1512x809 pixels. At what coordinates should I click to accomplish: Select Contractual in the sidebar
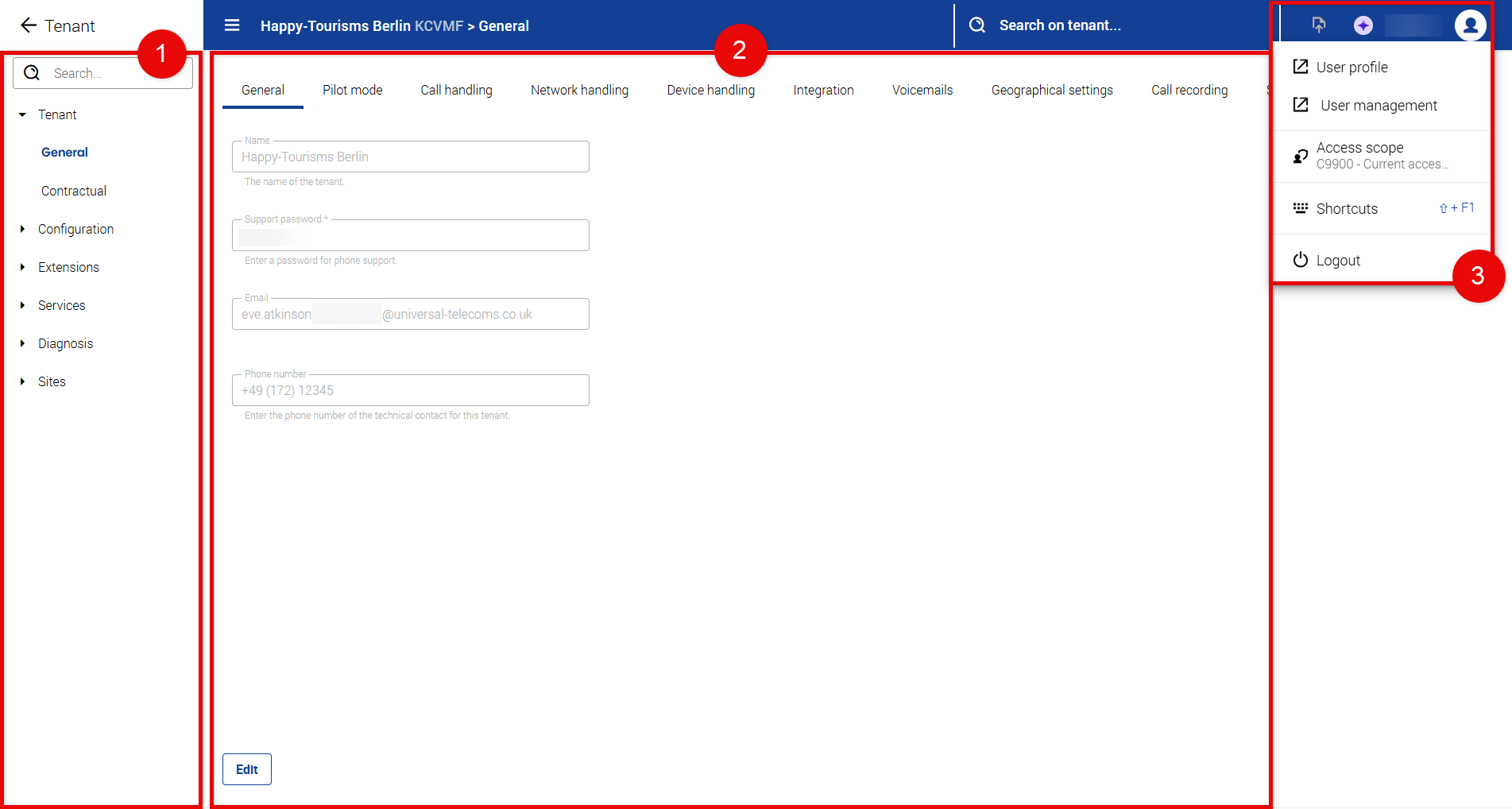pyautogui.click(x=74, y=191)
